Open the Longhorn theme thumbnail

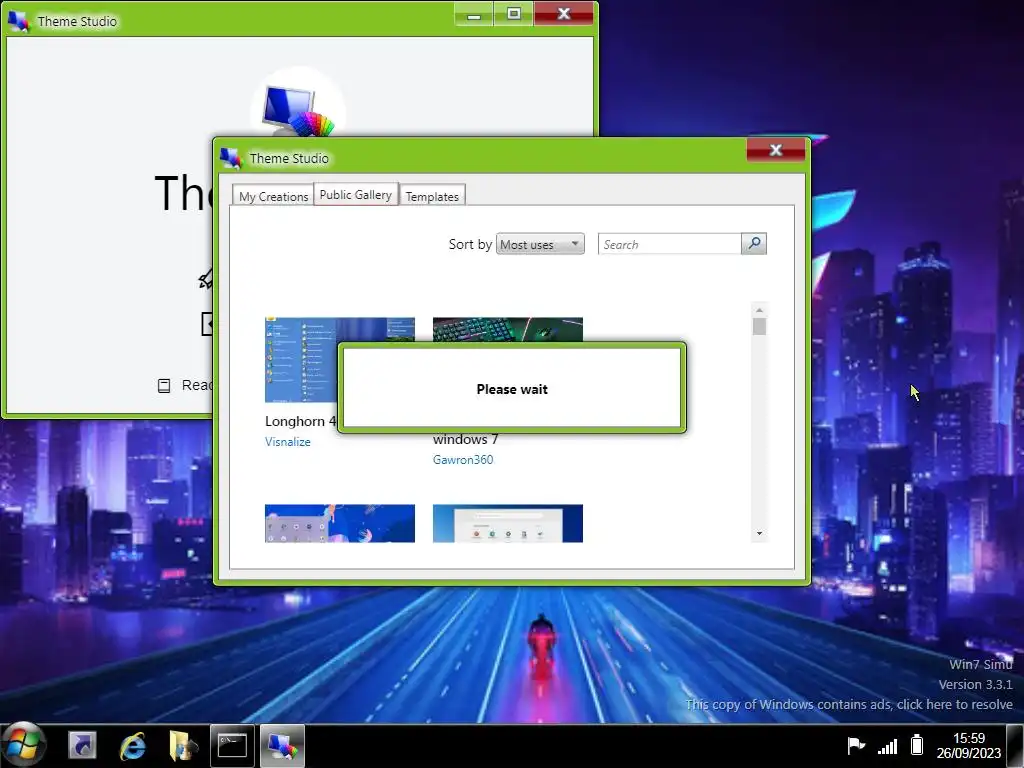(301, 360)
